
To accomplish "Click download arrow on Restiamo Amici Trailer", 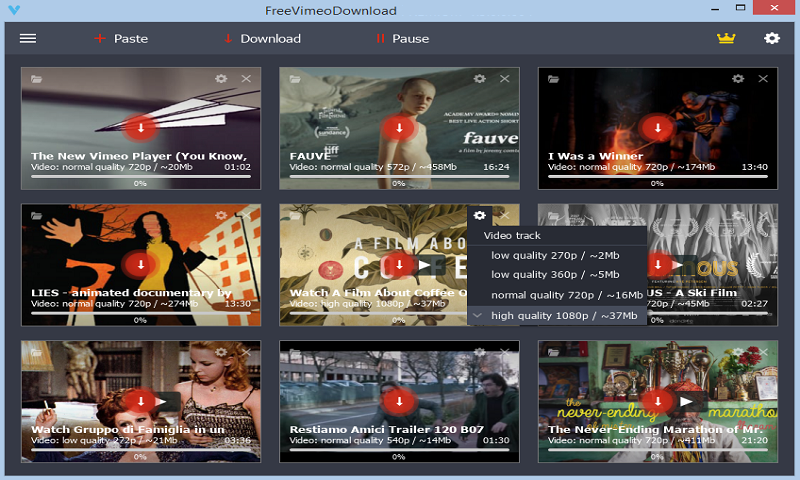I will 399,401.
